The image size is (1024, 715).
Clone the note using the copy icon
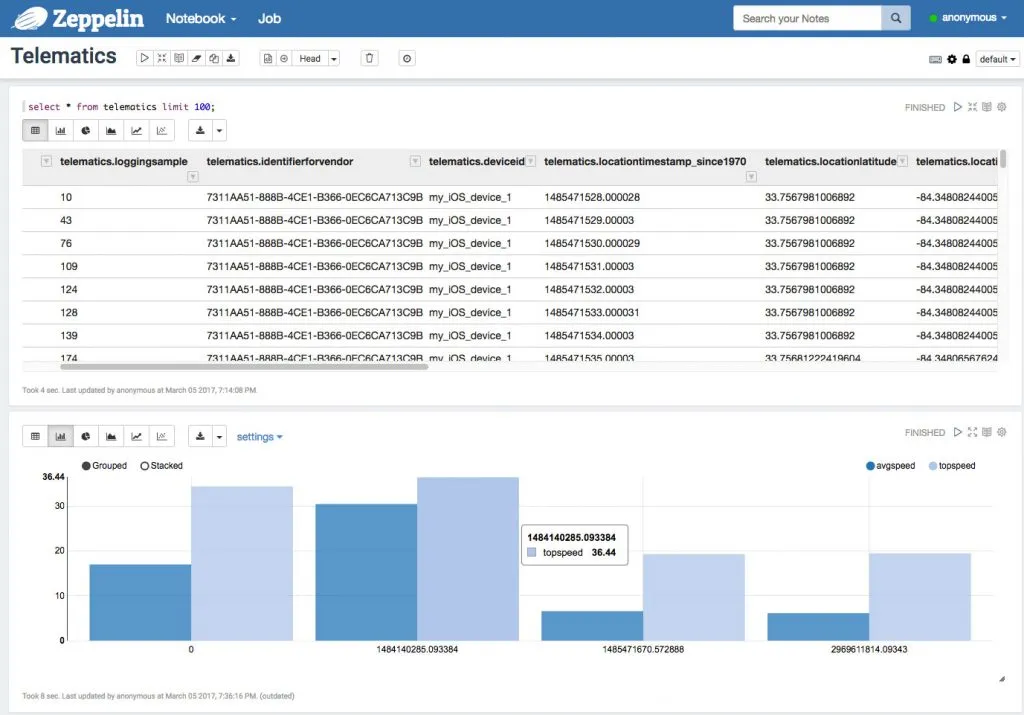click(214, 59)
